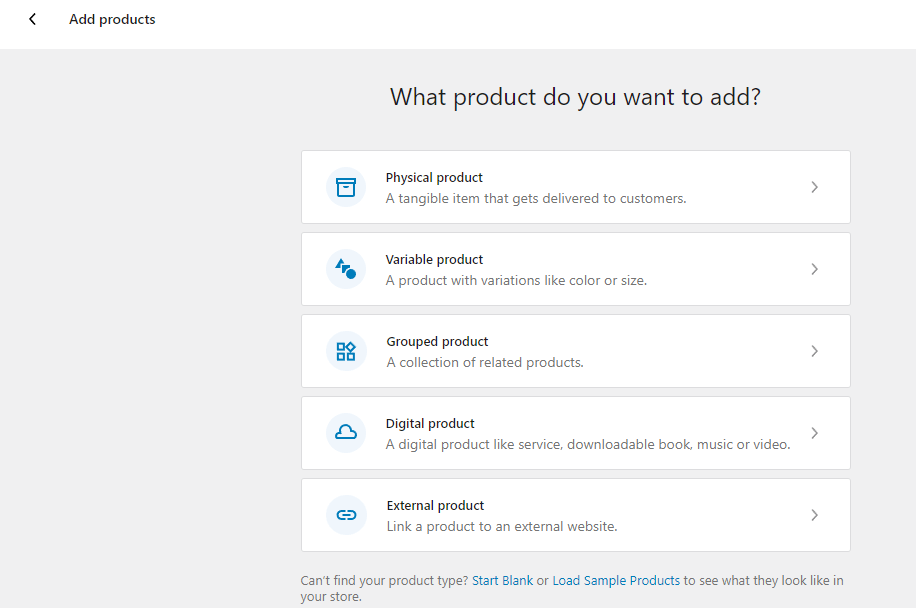Select the Variable product option
916x608 pixels.
click(575, 269)
